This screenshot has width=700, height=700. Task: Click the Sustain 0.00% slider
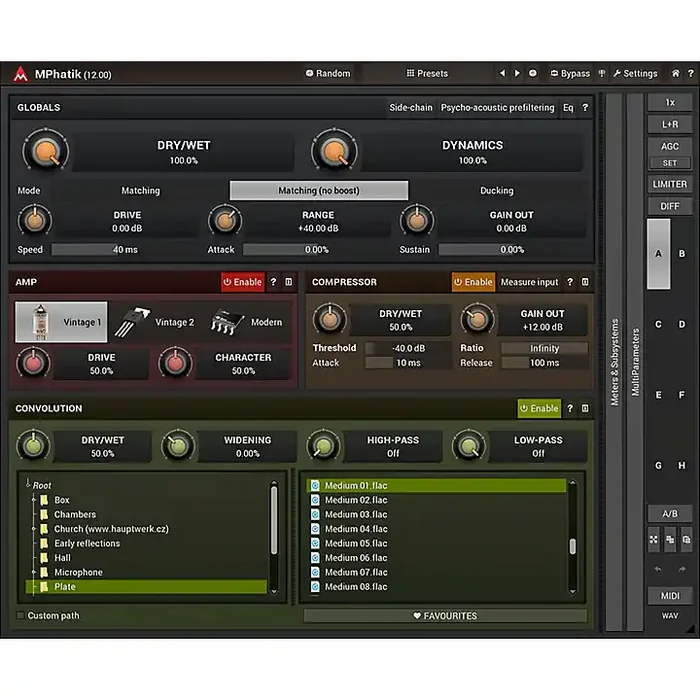tap(512, 250)
